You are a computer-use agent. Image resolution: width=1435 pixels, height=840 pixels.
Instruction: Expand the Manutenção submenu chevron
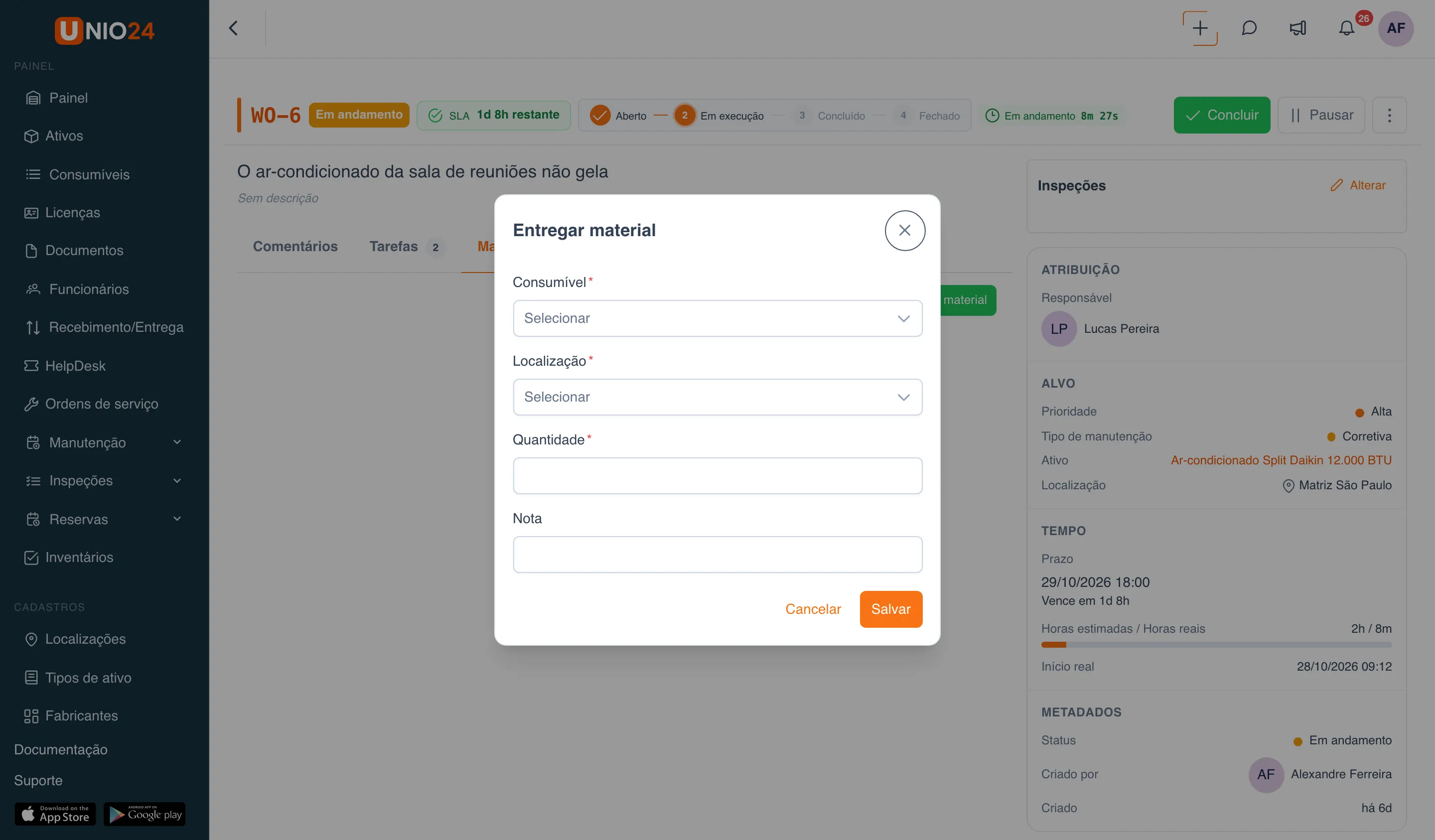coord(177,442)
